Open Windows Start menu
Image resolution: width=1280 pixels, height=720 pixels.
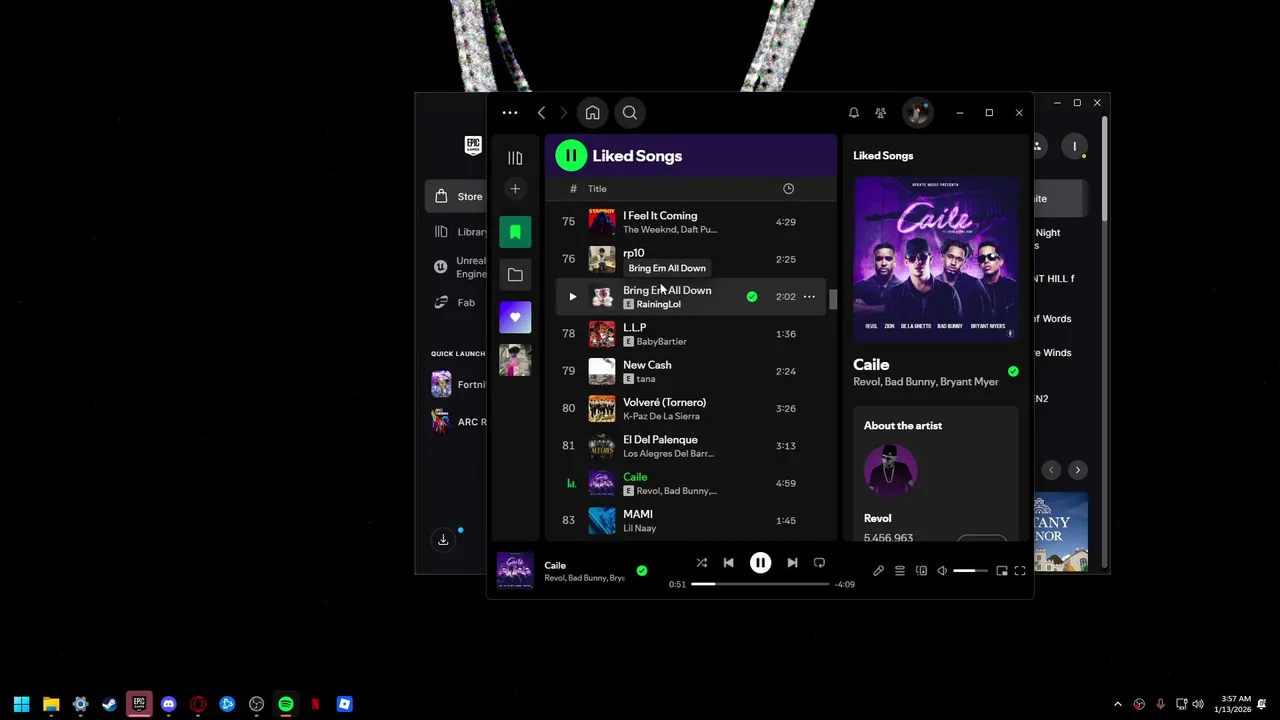(x=21, y=704)
